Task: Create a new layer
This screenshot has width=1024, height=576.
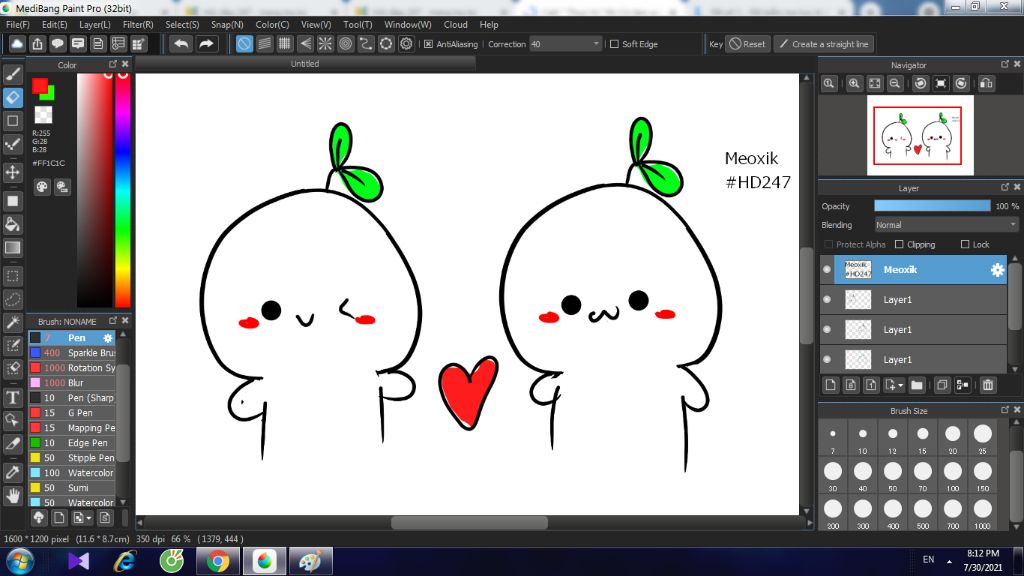Action: tap(830, 385)
